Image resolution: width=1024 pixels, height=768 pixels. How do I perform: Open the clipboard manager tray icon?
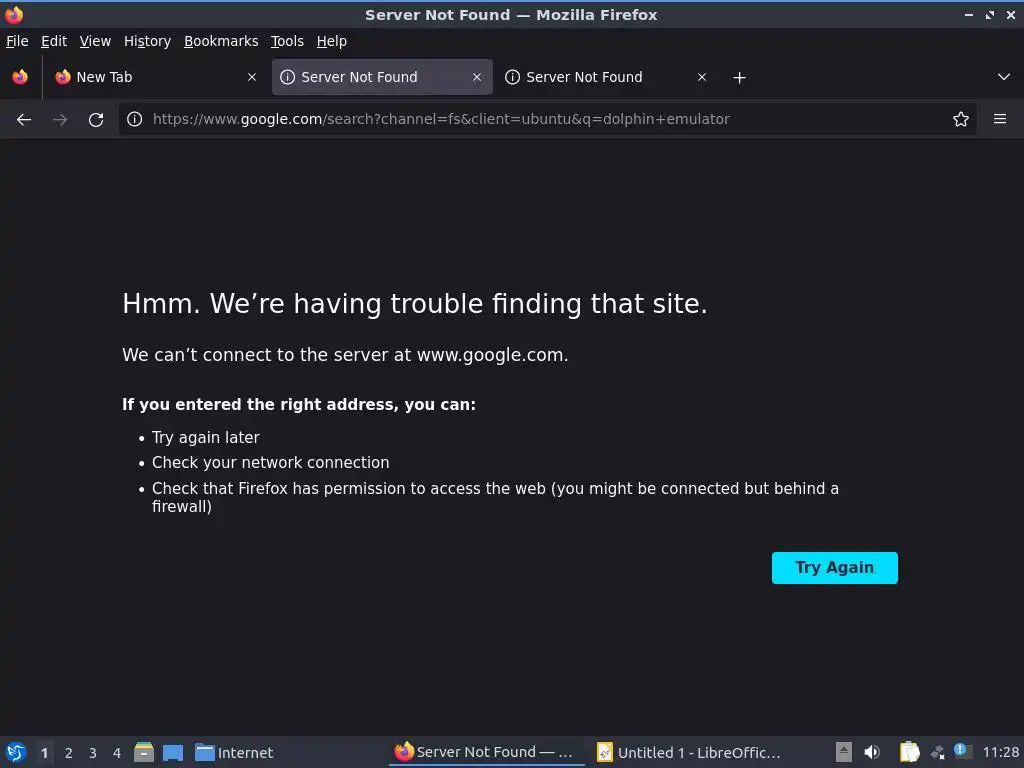909,752
